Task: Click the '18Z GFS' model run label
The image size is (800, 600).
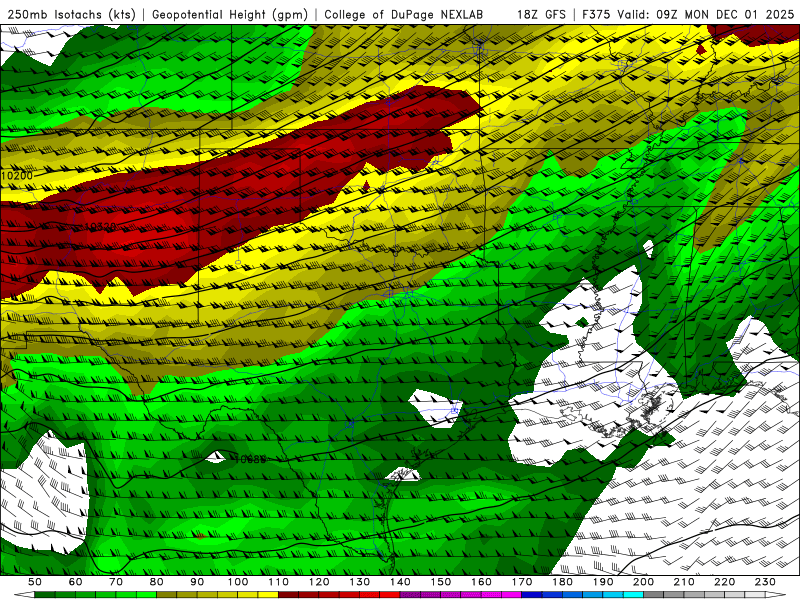Action: pos(541,14)
